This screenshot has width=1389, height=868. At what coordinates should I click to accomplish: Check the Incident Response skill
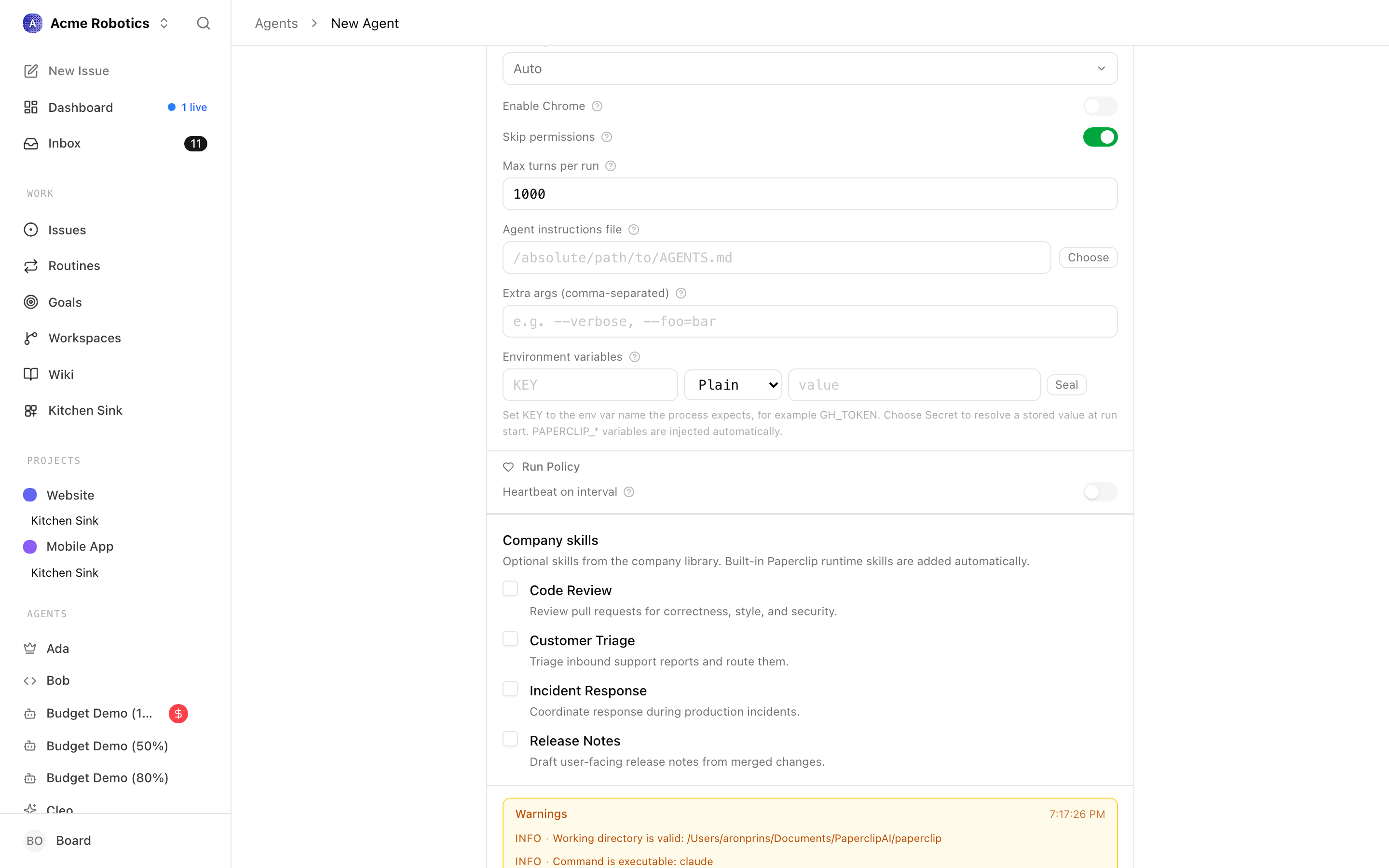tap(510, 689)
